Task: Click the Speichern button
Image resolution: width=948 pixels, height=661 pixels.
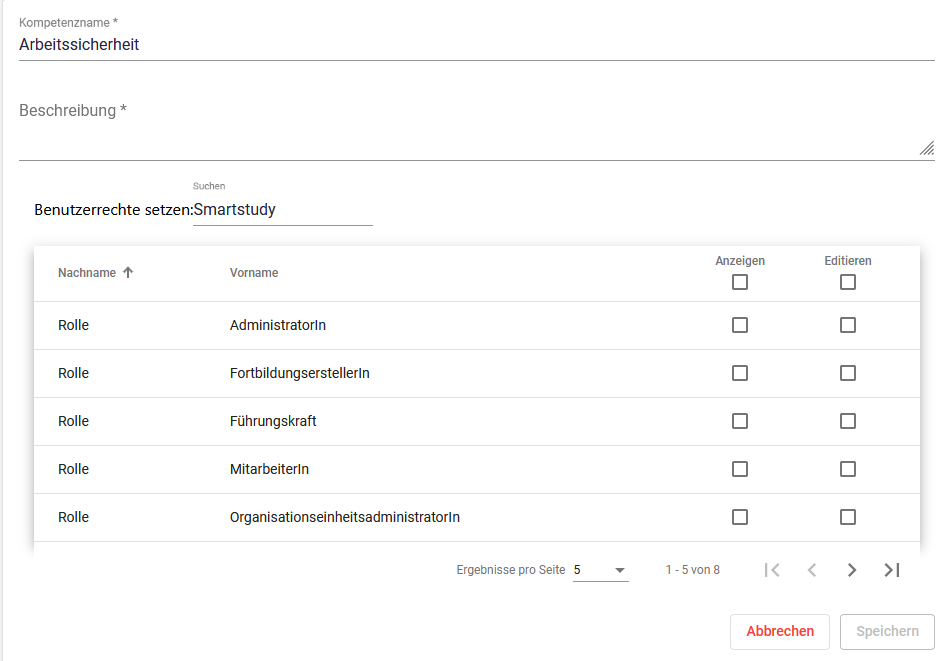Action: (887, 632)
